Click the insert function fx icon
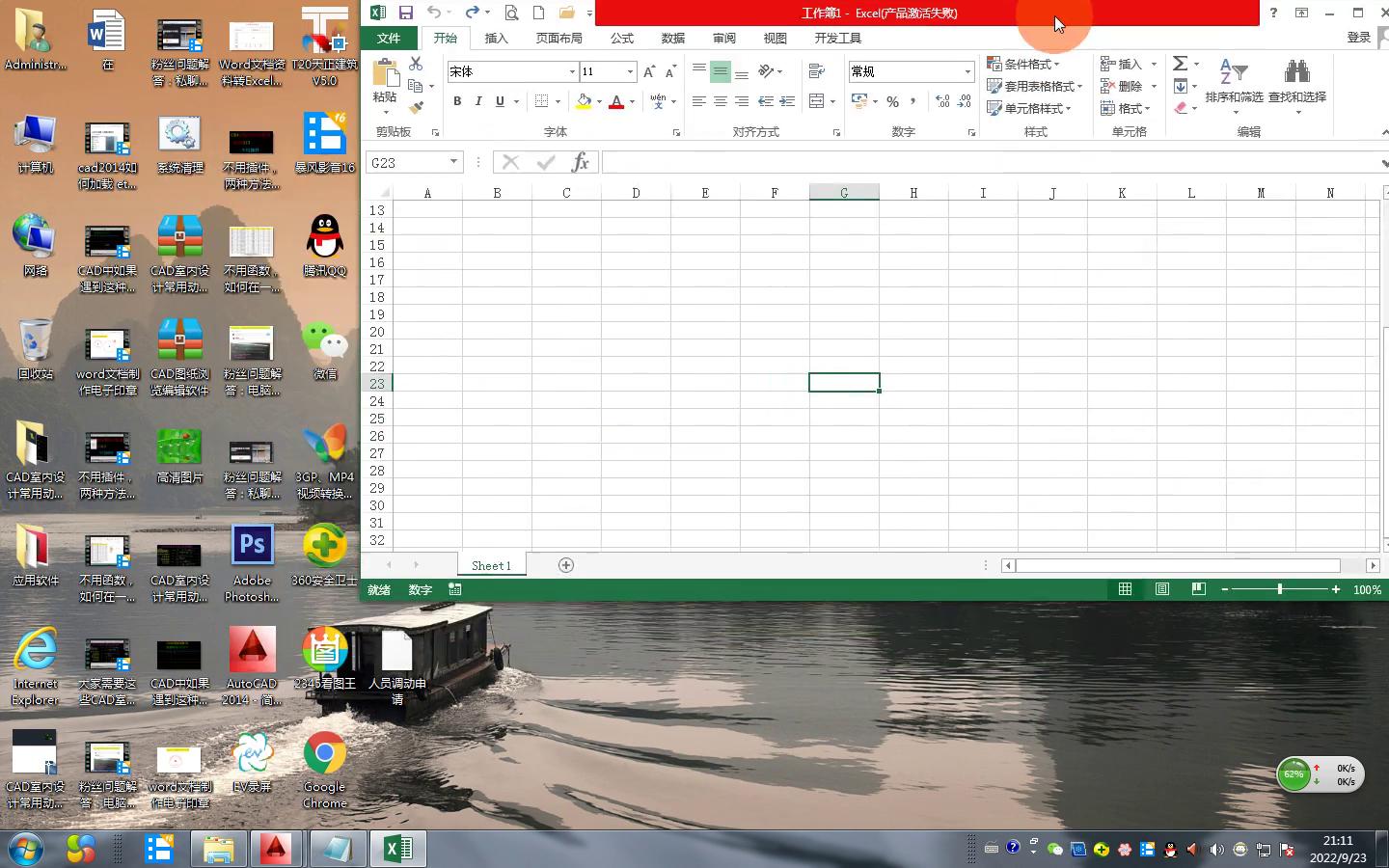The height and width of the screenshot is (868, 1389). click(x=580, y=162)
